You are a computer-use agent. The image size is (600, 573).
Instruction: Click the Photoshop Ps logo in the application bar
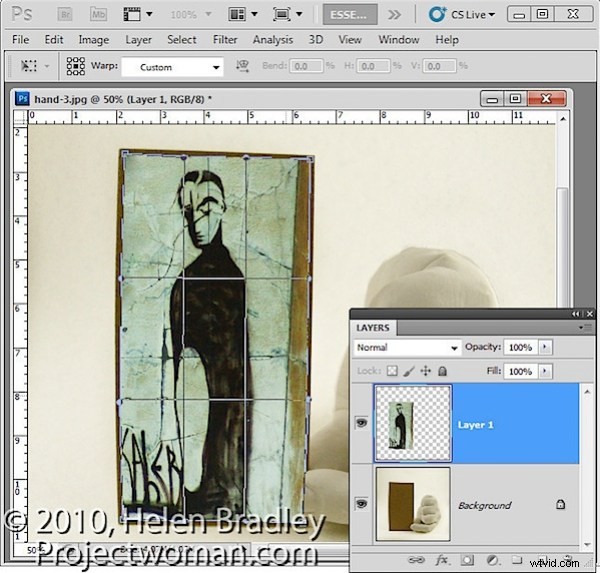coord(22,15)
